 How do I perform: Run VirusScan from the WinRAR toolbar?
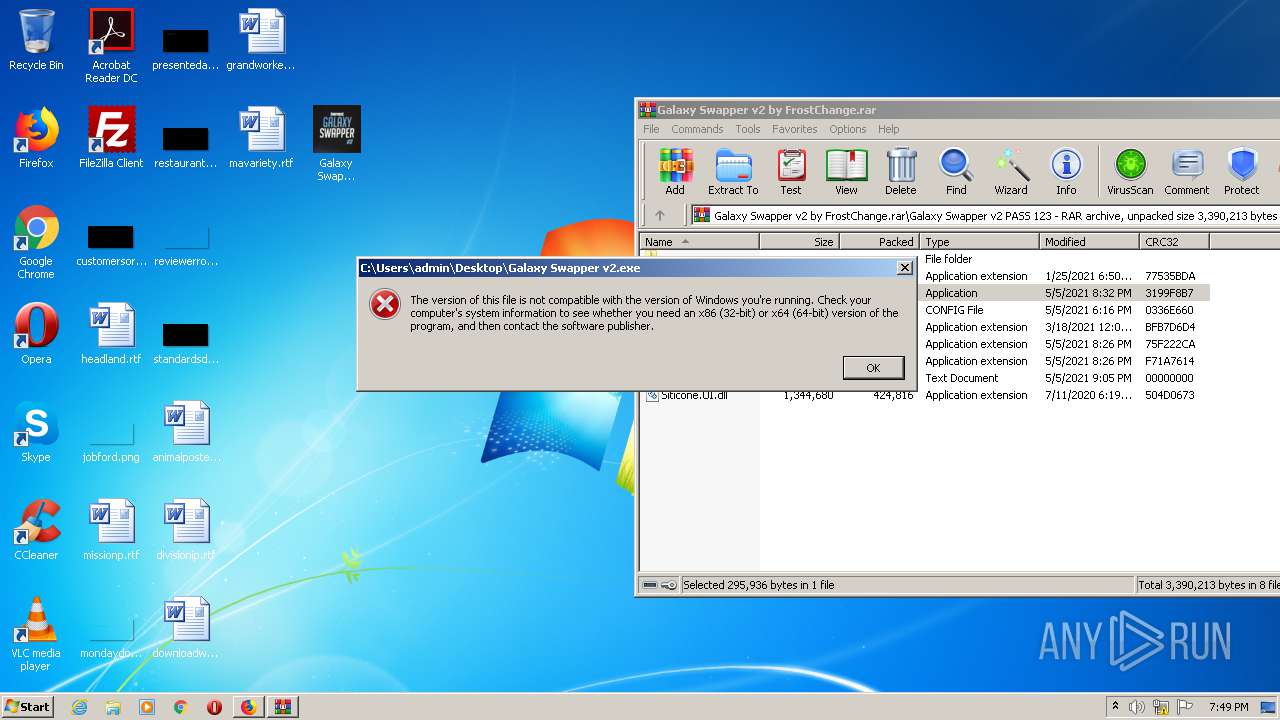pos(1130,171)
